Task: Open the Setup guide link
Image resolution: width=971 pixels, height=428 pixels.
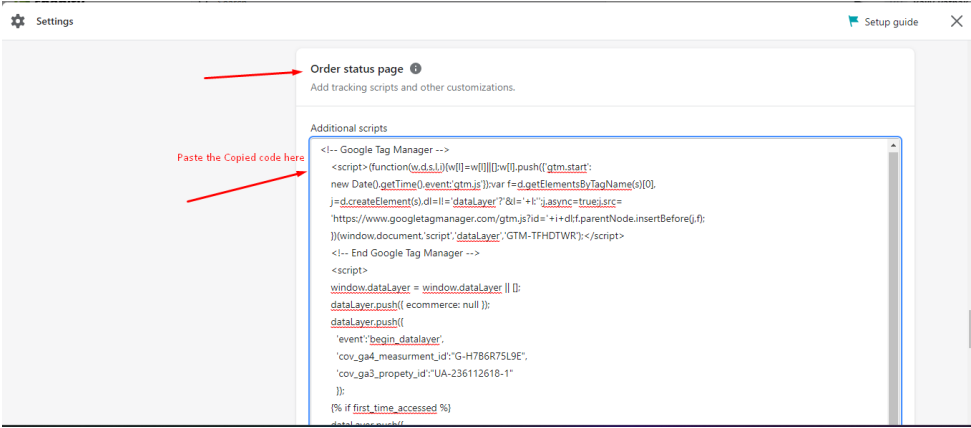Action: pyautogui.click(x=891, y=22)
